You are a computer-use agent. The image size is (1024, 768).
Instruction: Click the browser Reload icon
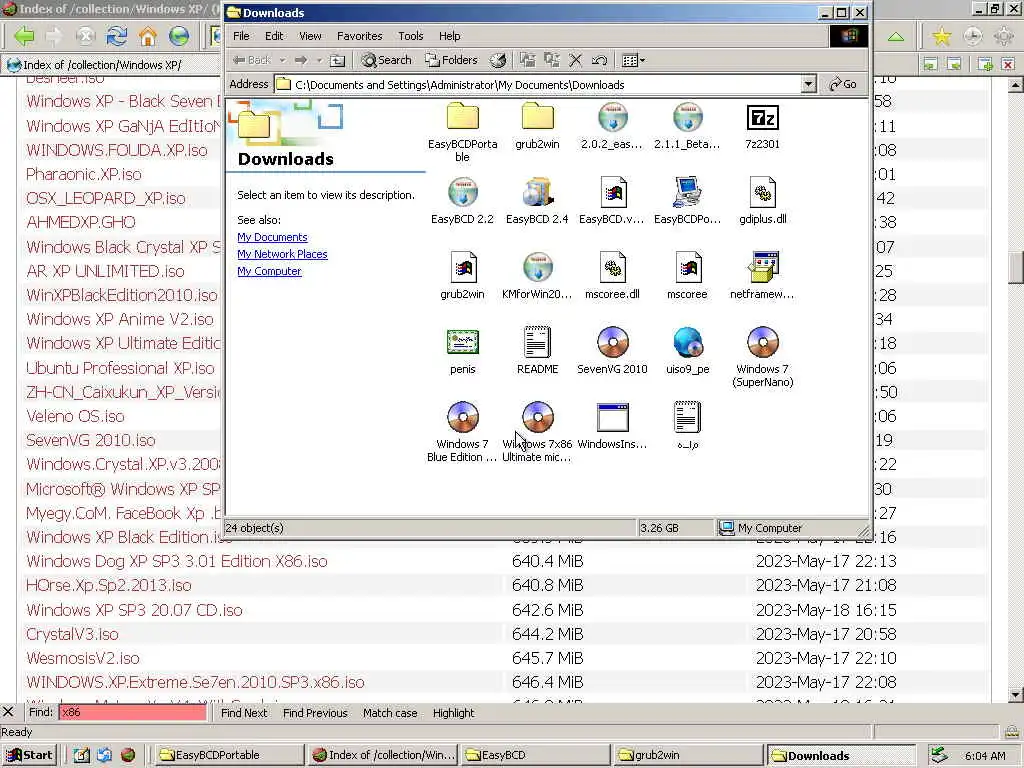117,36
